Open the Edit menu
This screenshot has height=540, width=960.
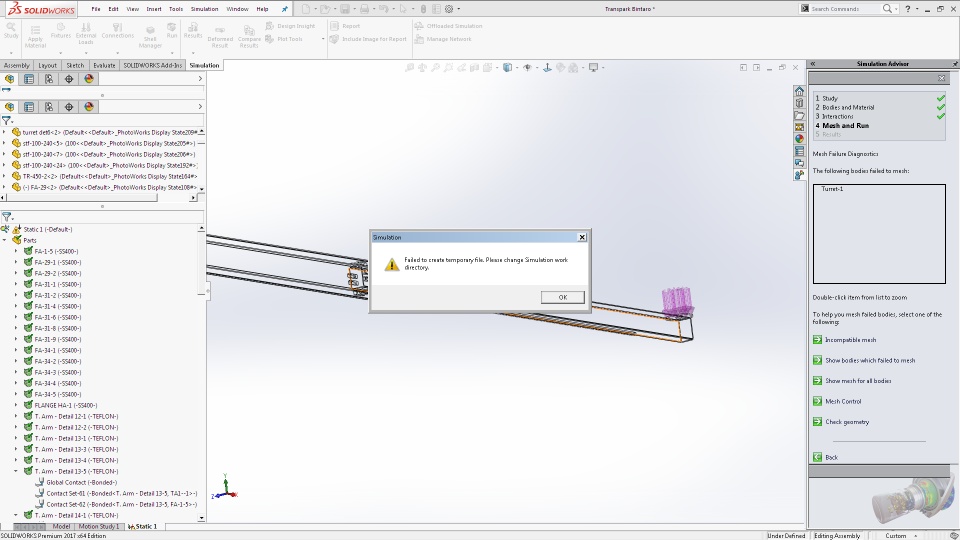113,9
